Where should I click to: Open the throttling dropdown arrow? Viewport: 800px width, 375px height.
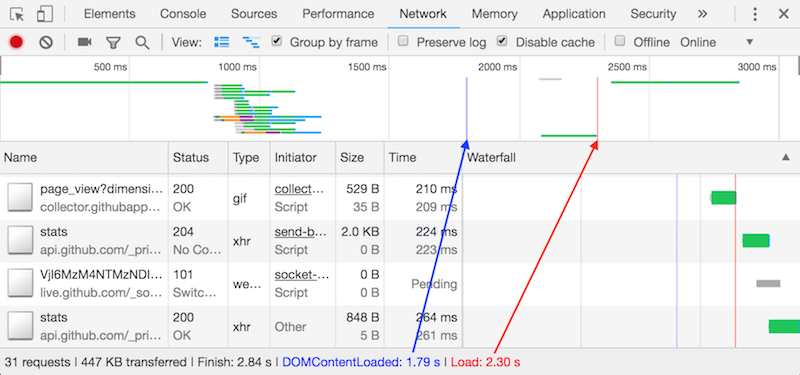click(749, 42)
